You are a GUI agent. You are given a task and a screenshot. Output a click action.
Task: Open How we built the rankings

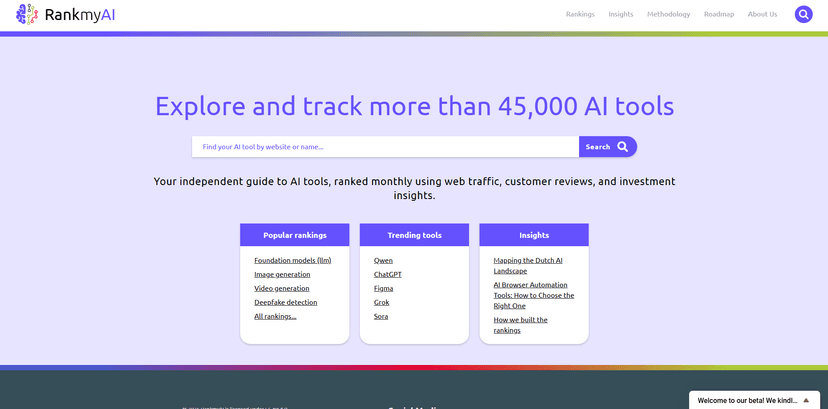click(520, 325)
